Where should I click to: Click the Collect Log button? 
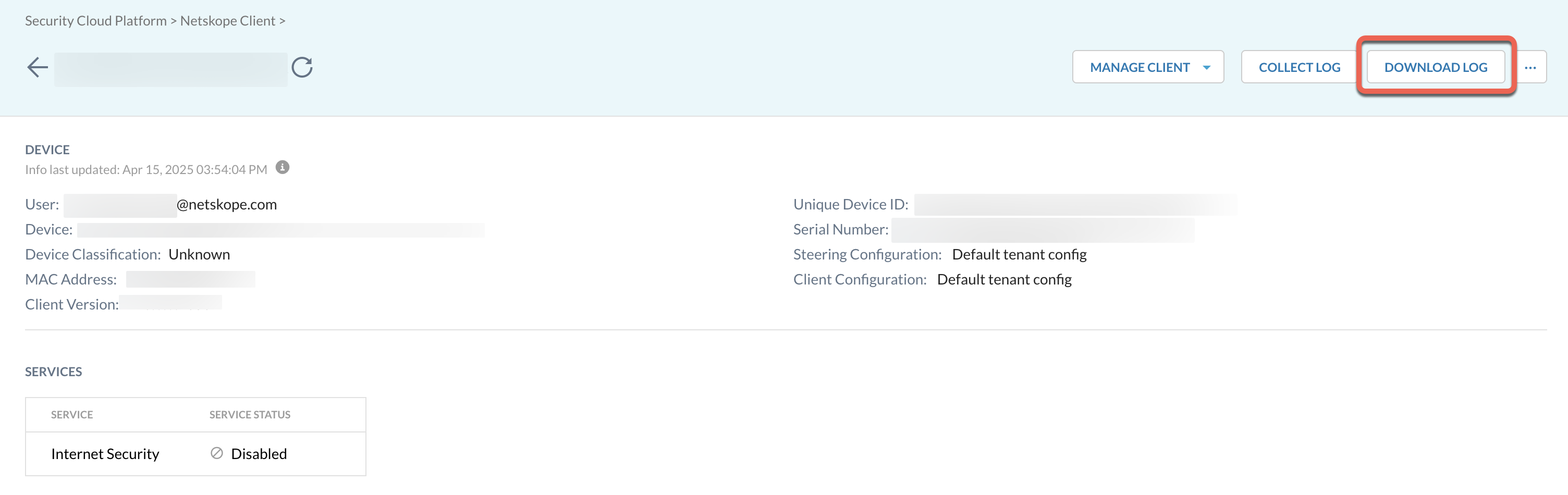coord(1300,67)
